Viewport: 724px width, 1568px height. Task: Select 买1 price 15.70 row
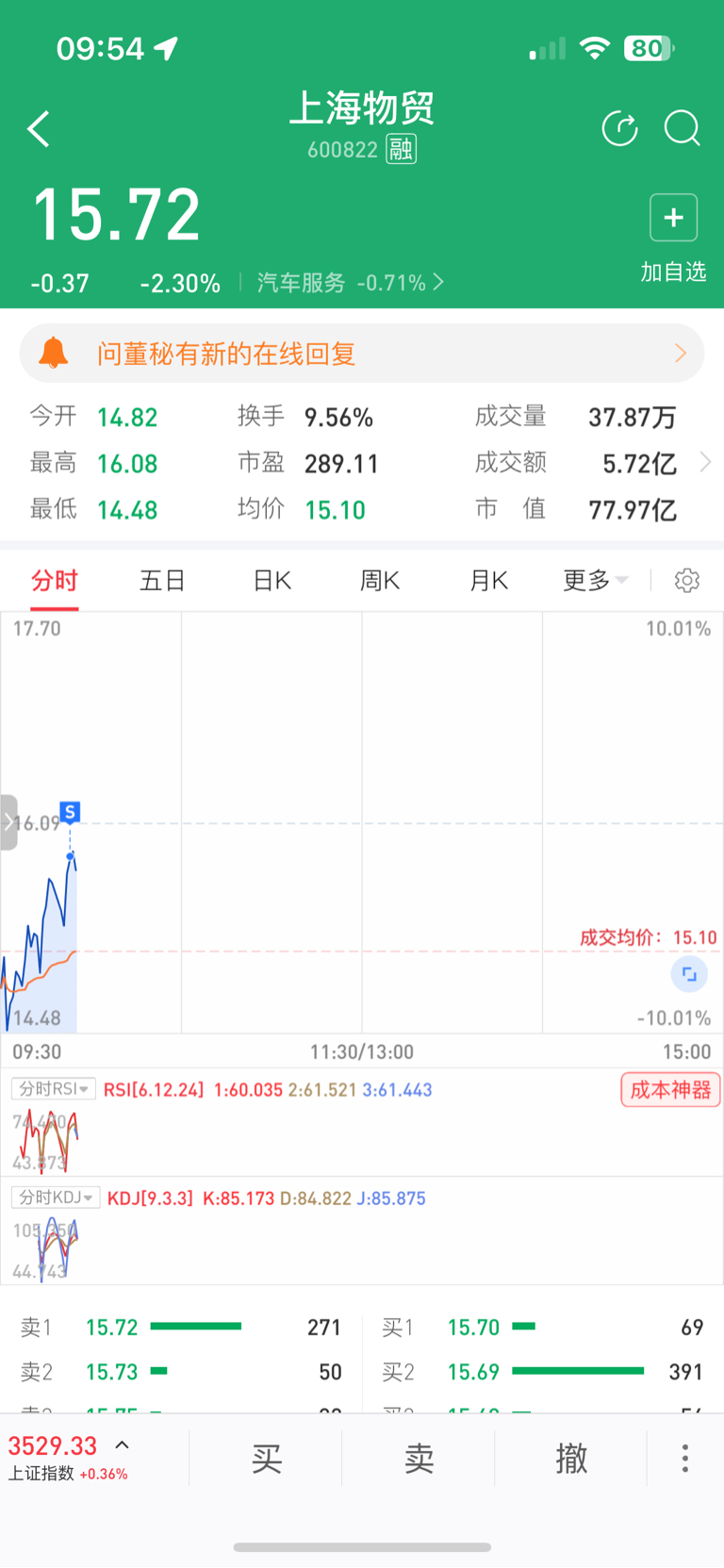pos(543,1327)
